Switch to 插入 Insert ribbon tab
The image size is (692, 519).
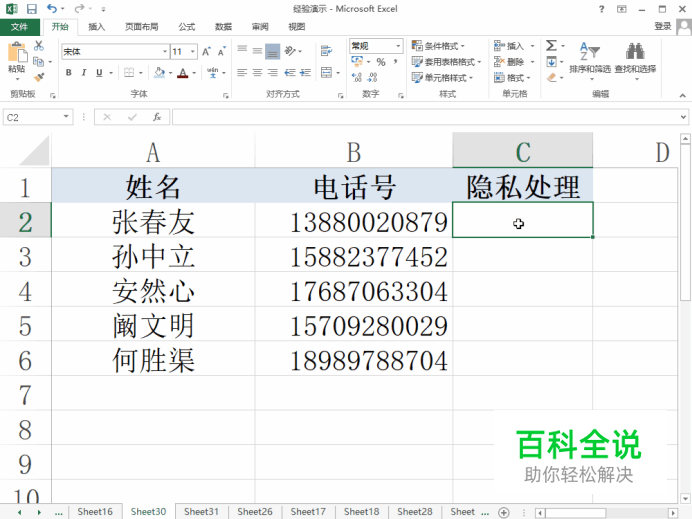(x=96, y=27)
